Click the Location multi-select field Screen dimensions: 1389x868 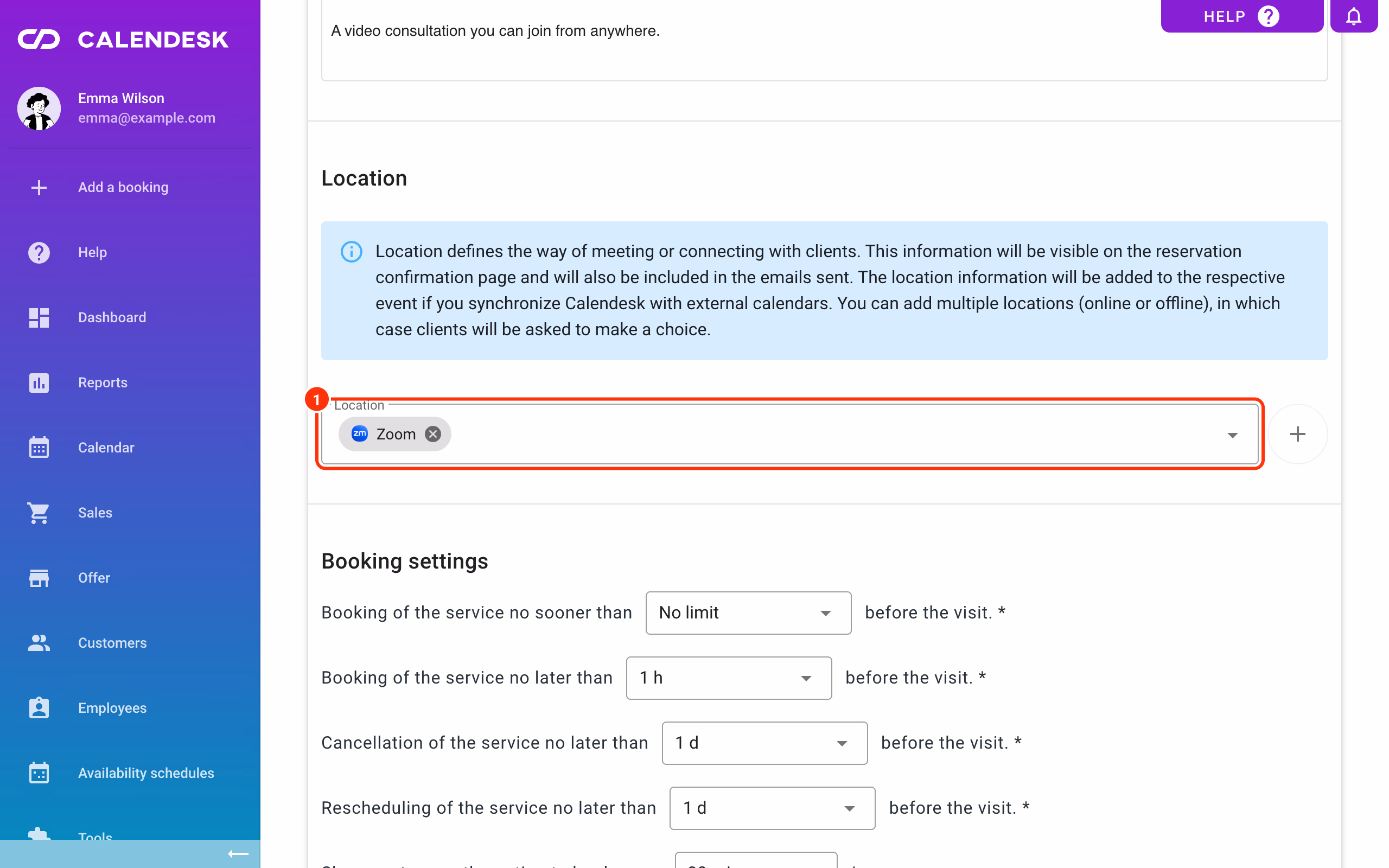(x=790, y=434)
